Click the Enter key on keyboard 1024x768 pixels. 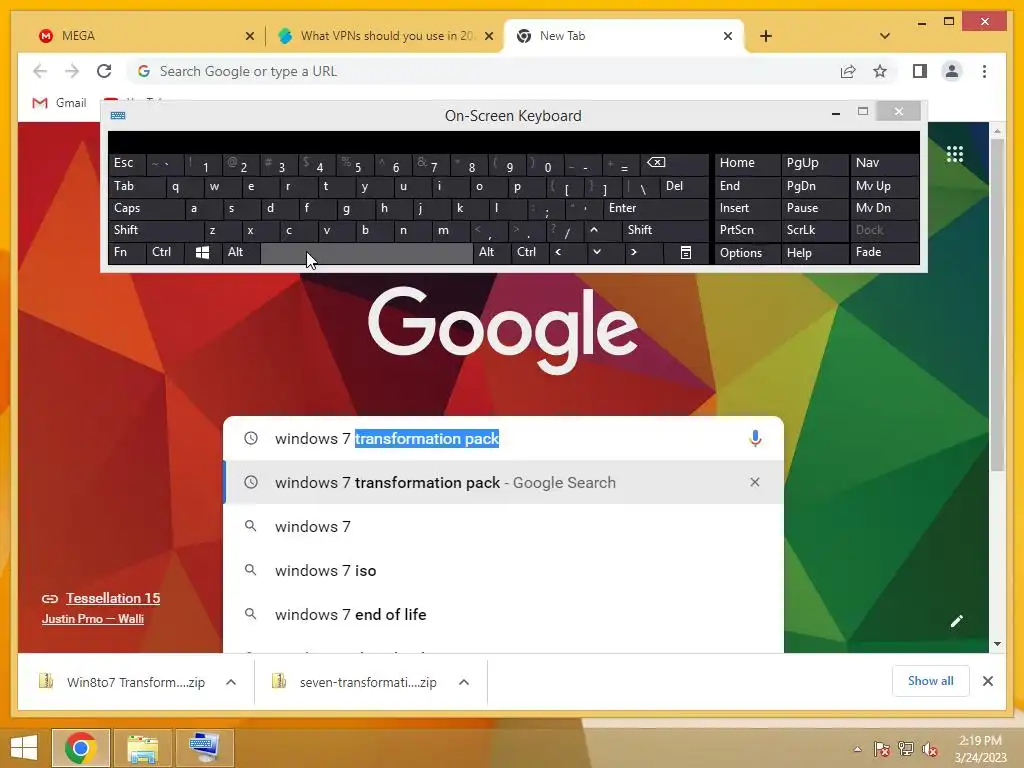click(656, 208)
